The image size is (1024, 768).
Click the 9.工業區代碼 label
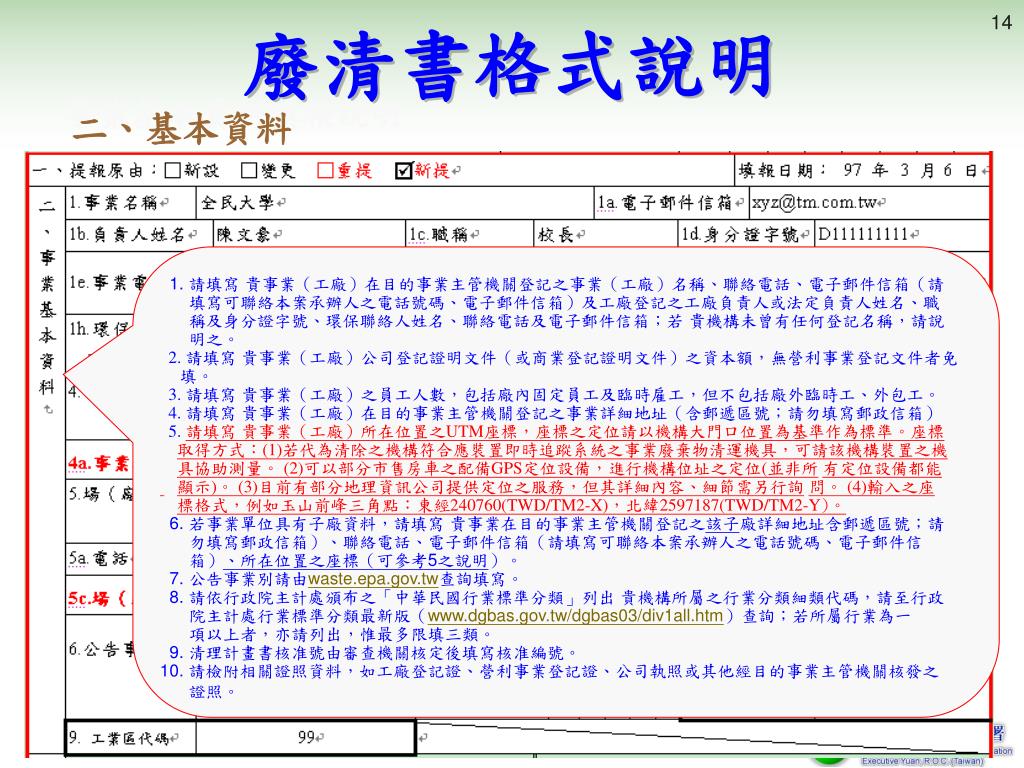click(x=122, y=738)
